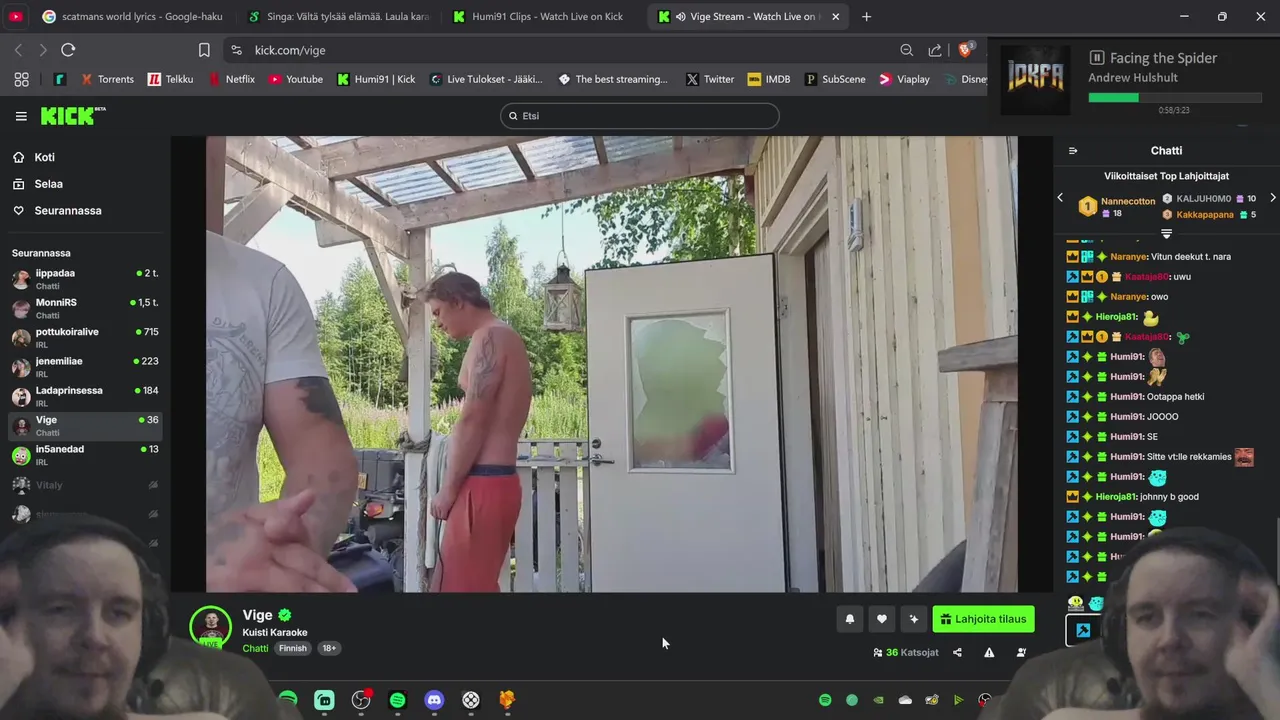Enable notifications with the bell icon
Viewport: 1280px width, 720px height.
pyautogui.click(x=850, y=619)
